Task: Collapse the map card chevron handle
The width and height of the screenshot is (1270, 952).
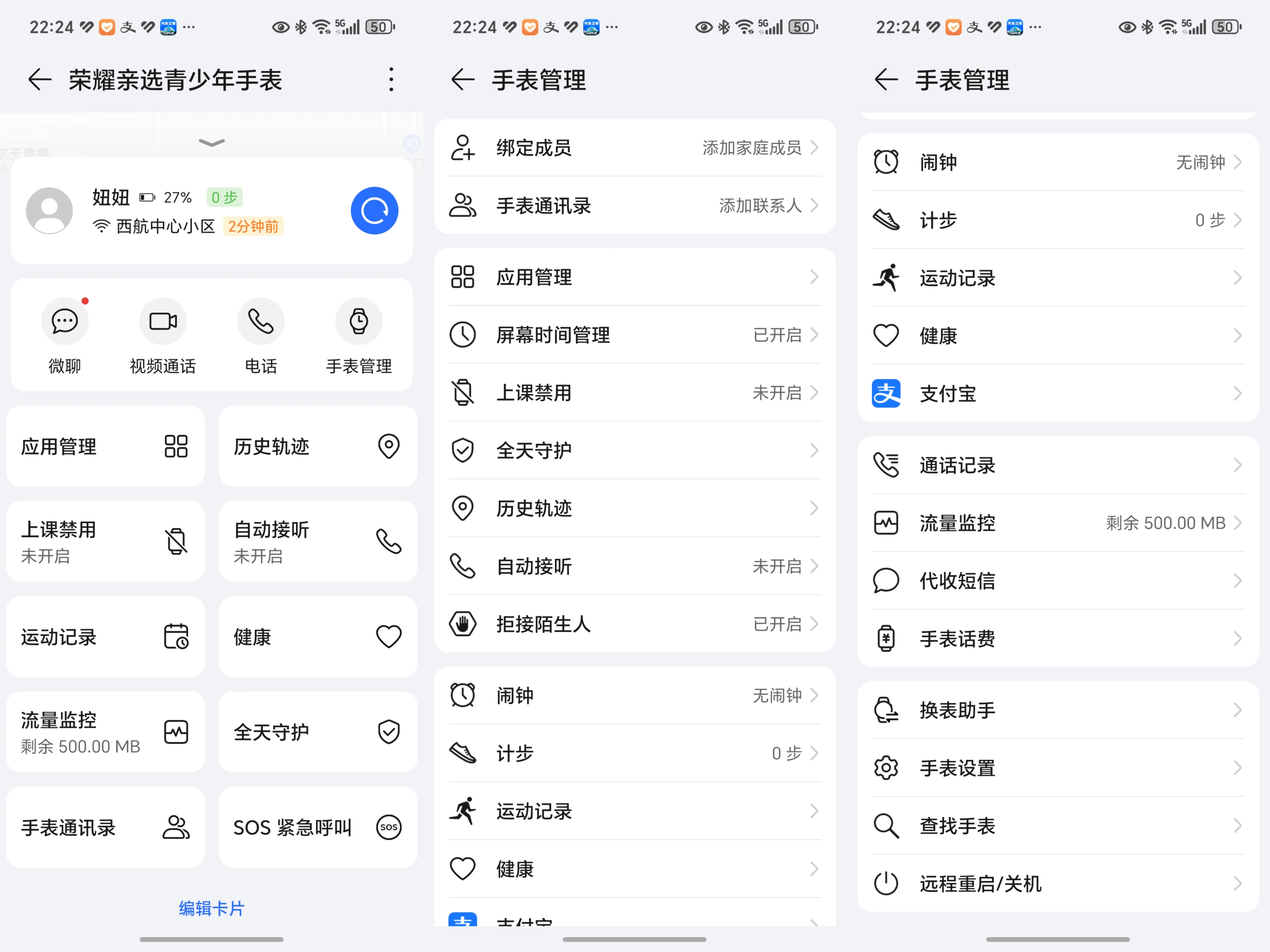Action: point(212,142)
